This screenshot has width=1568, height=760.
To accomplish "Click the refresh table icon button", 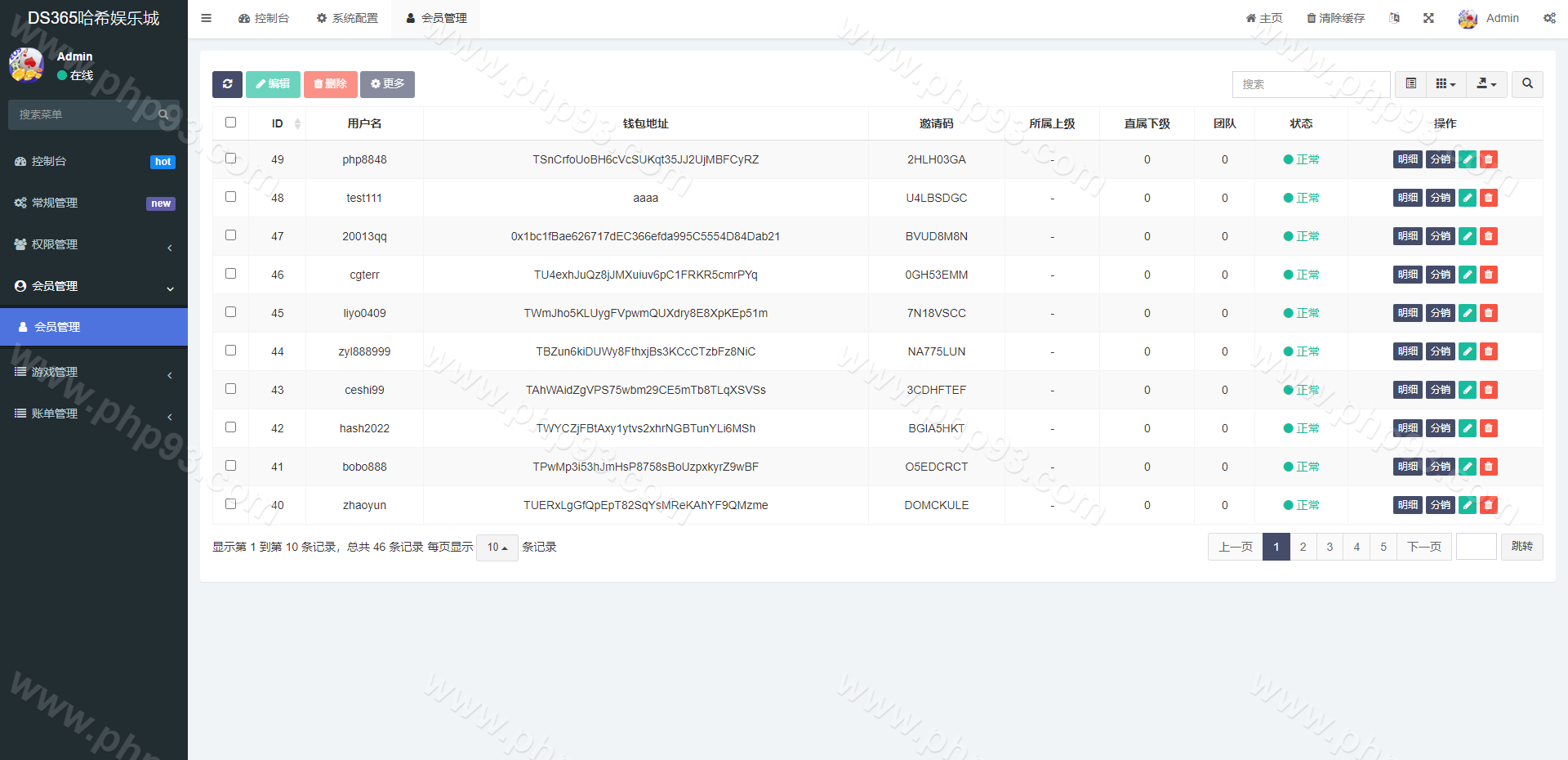I will point(227,84).
